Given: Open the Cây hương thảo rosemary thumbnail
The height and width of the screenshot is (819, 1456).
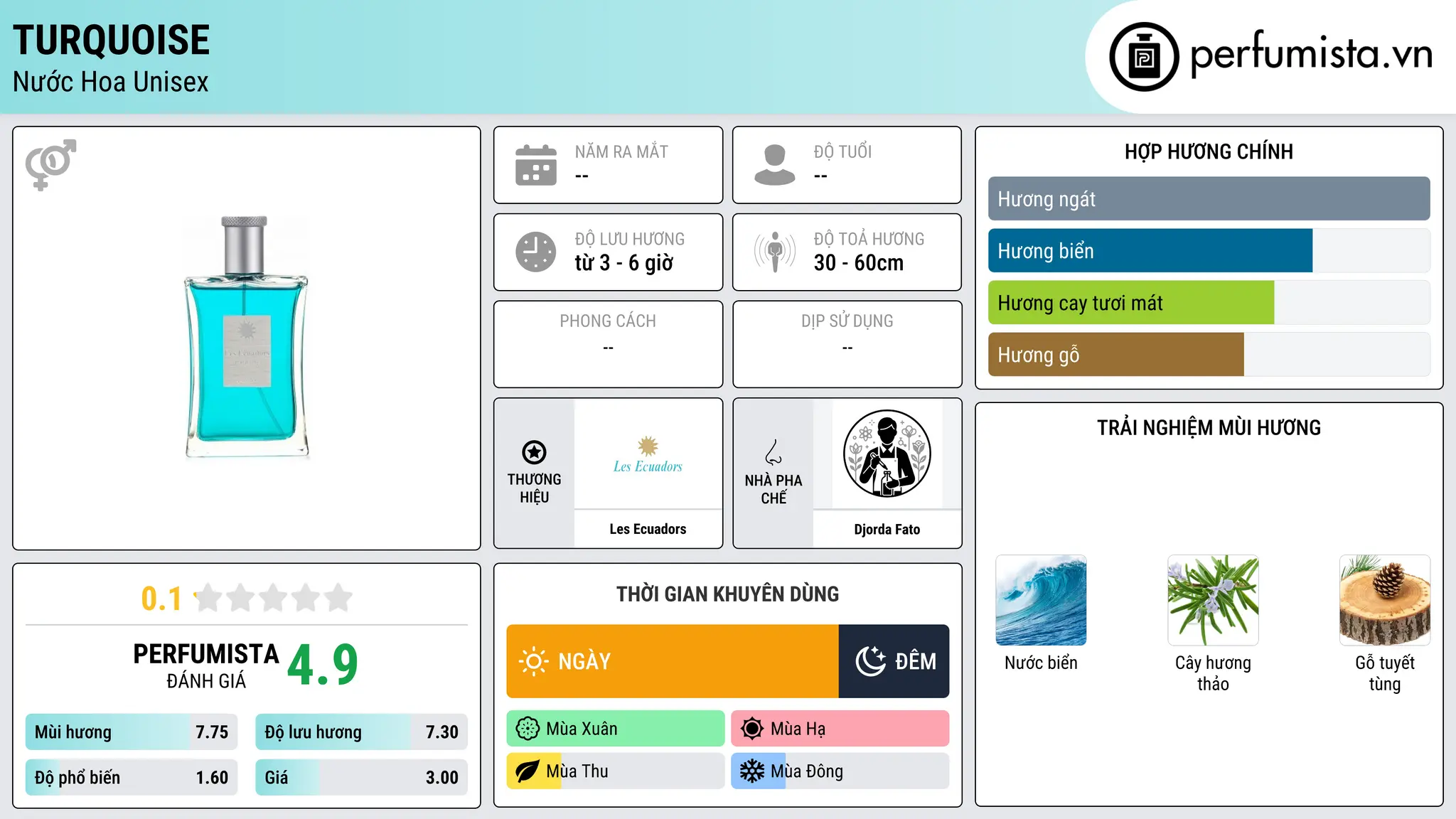Looking at the screenshot, I should coord(1213,600).
